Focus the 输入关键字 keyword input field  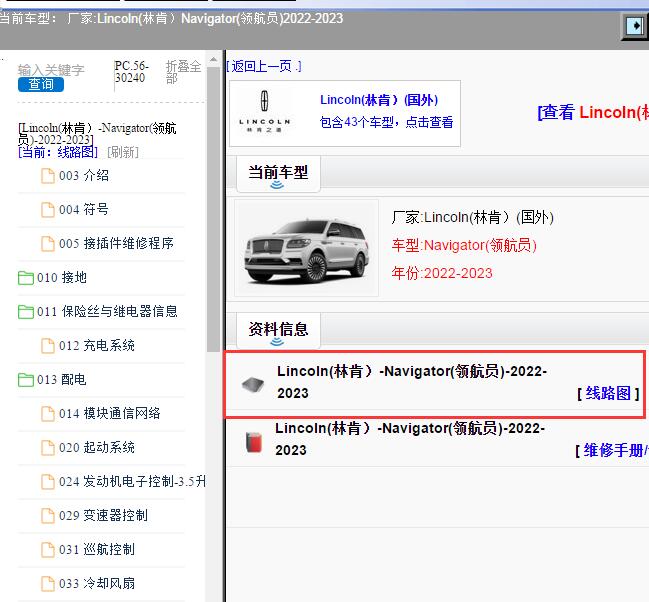51,70
